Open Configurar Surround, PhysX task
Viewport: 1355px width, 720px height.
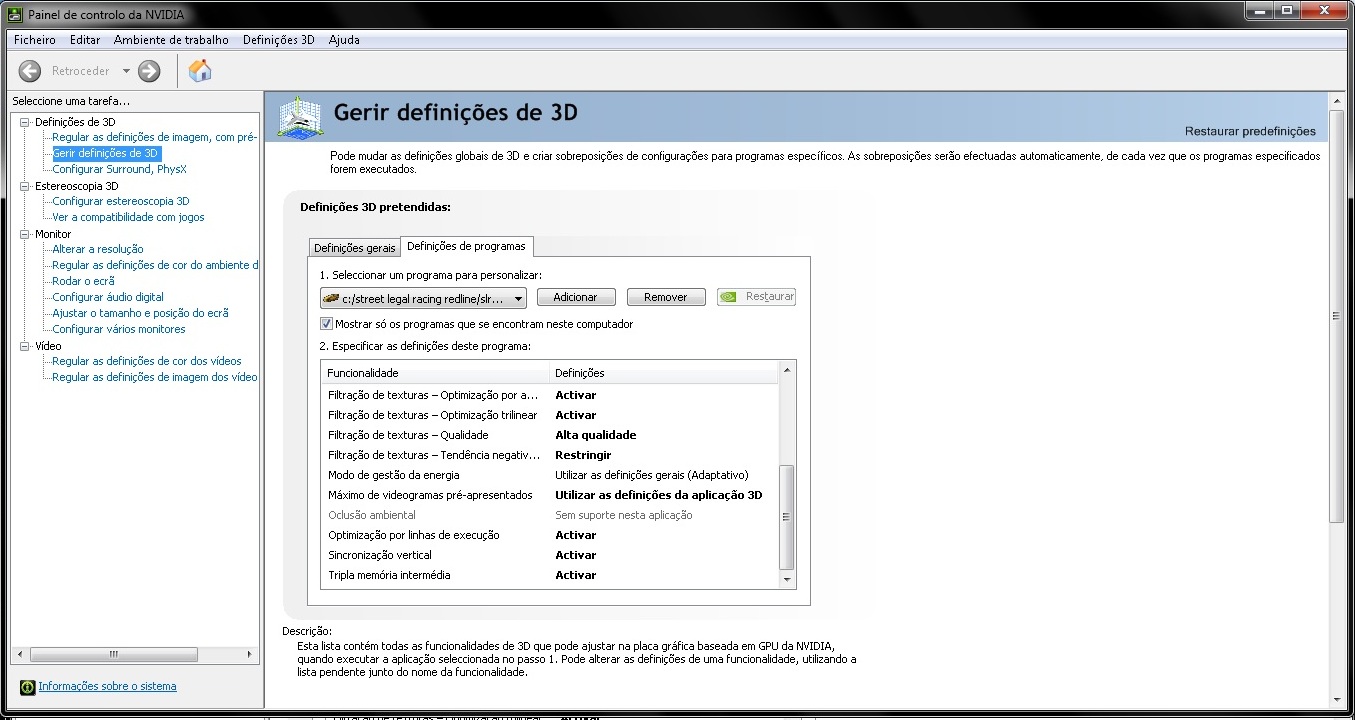coord(119,169)
